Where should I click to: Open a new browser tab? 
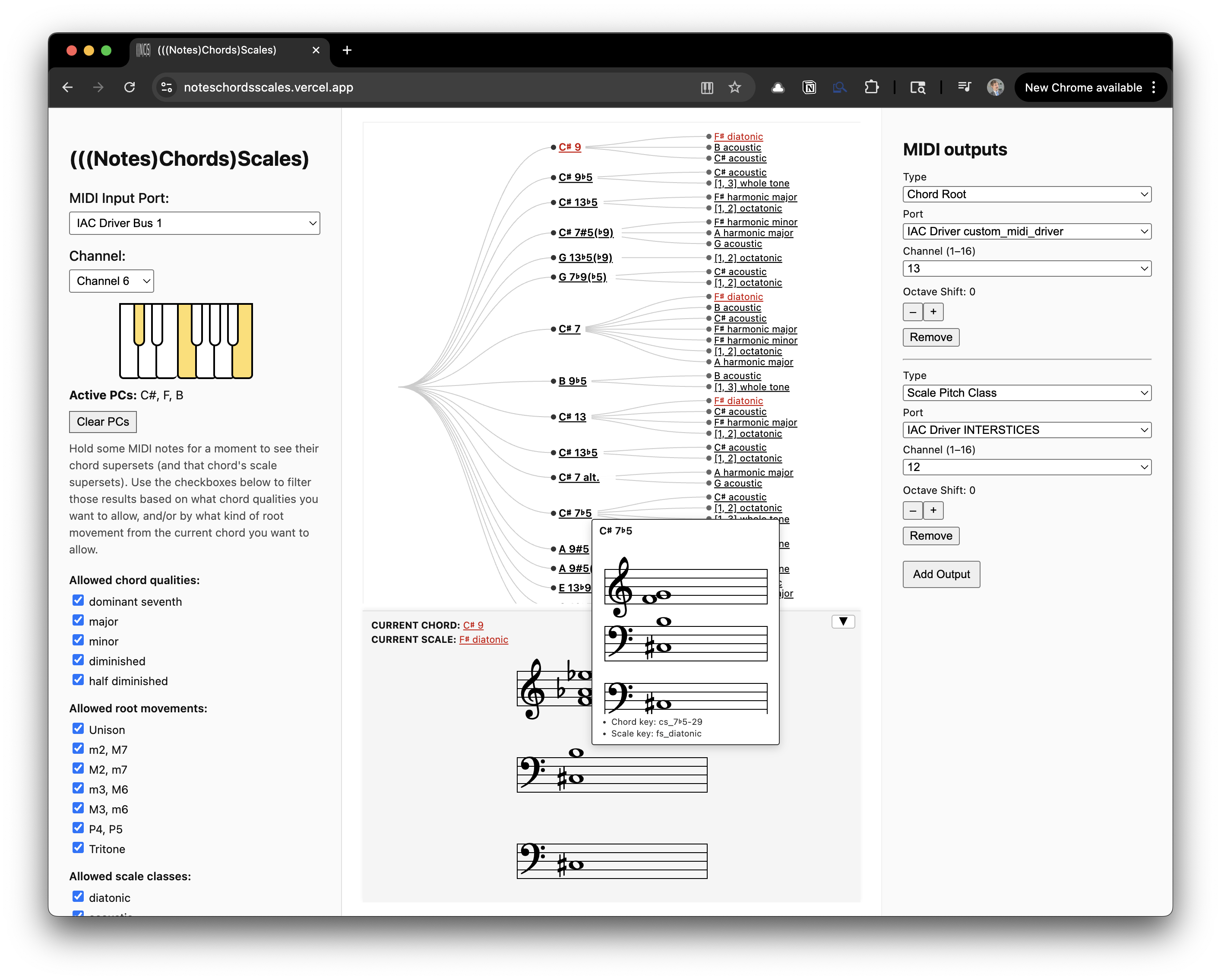coord(347,51)
